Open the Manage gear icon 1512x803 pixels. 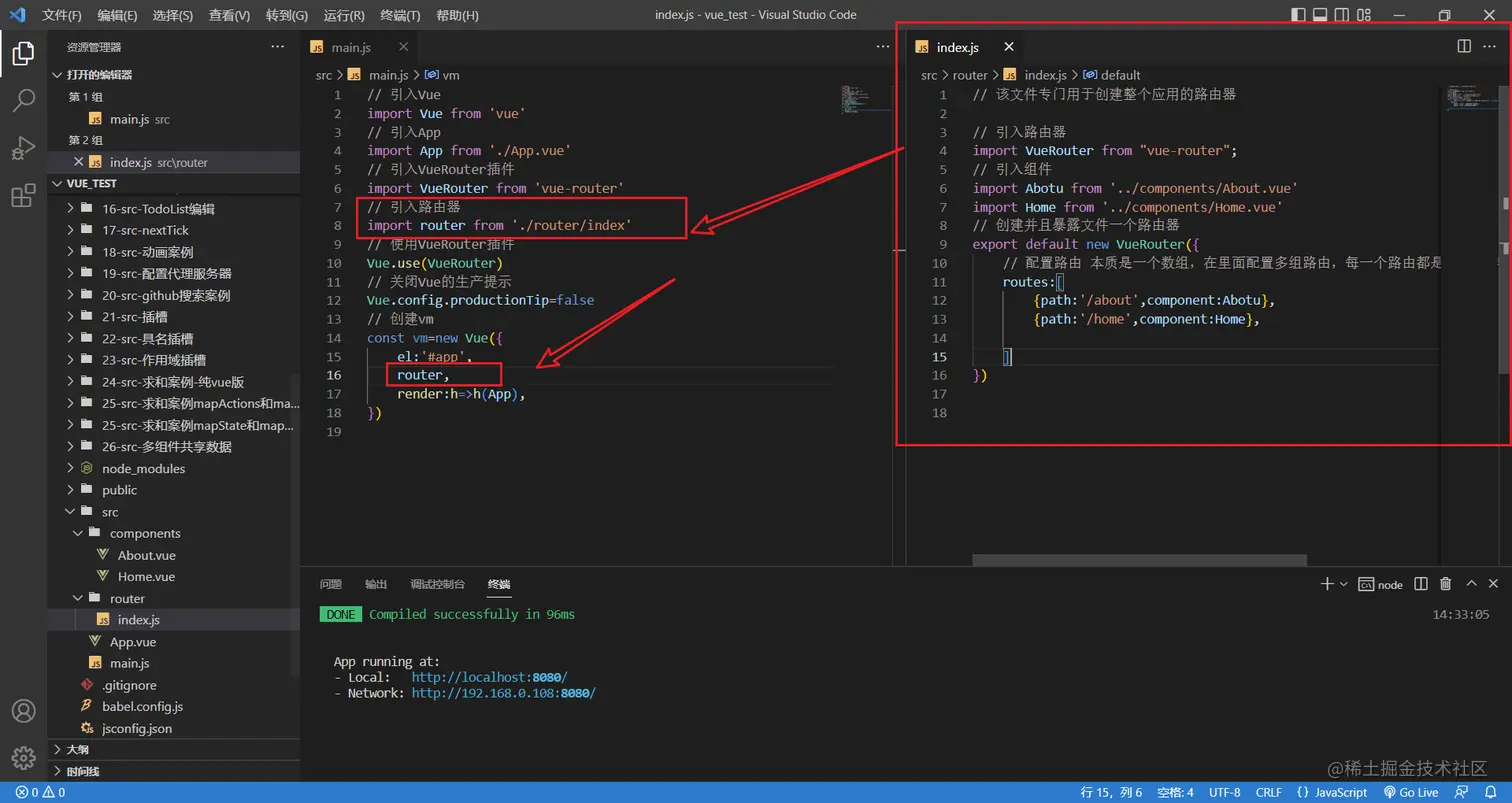(x=23, y=758)
